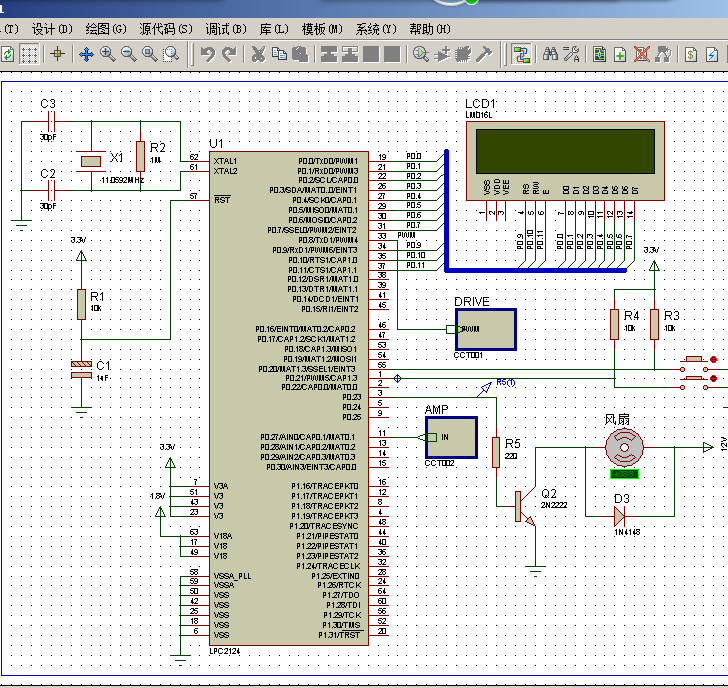Click the Exit to parent sheet icon

(x=663, y=54)
